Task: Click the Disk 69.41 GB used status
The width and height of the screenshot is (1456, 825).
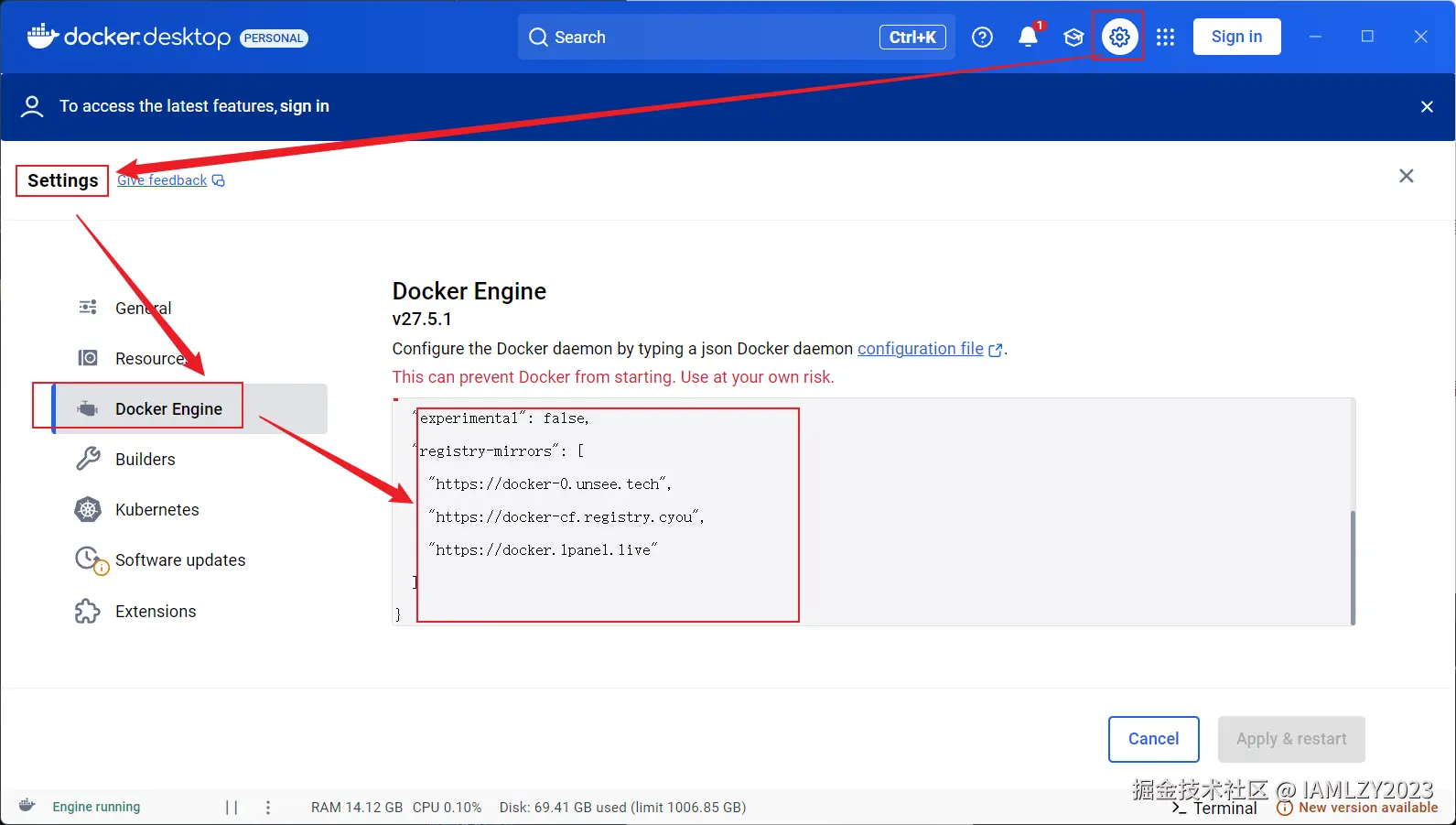Action: coord(622,807)
